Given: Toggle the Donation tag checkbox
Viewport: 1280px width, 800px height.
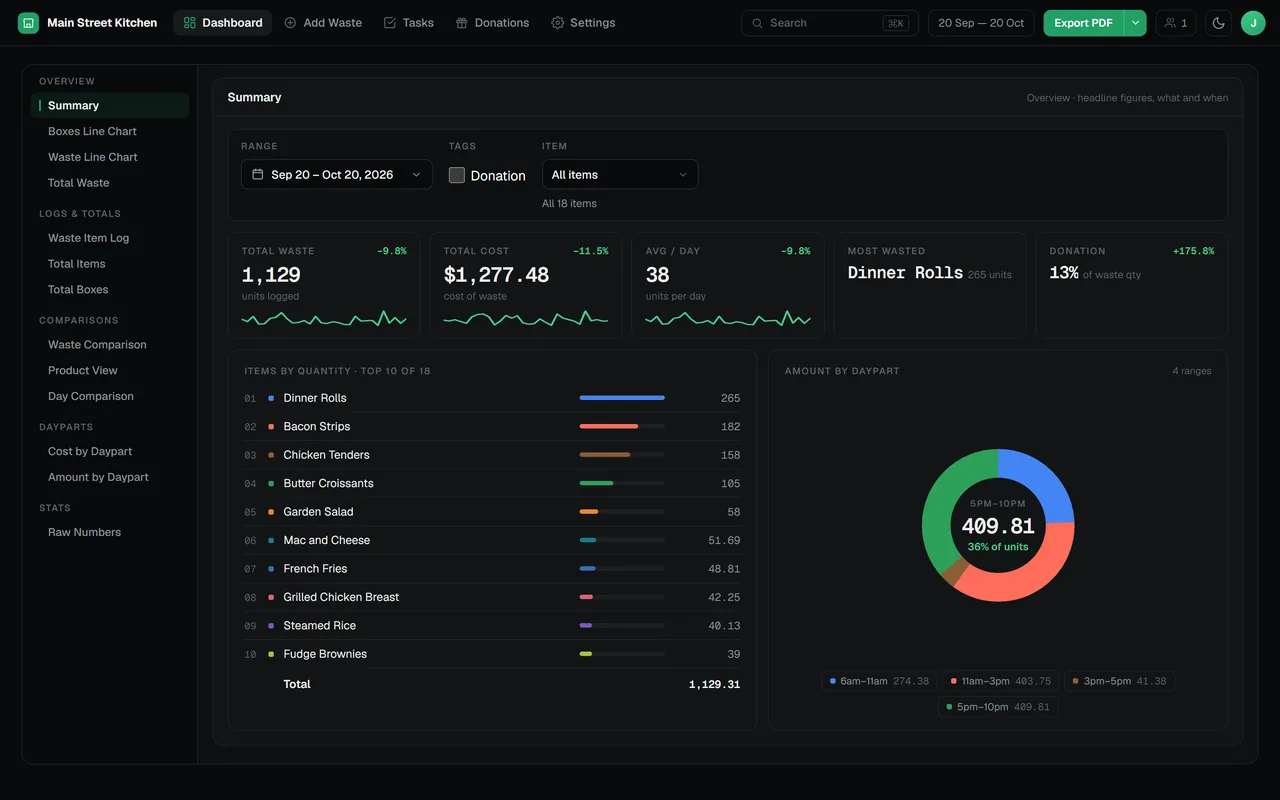Looking at the screenshot, I should (457, 175).
